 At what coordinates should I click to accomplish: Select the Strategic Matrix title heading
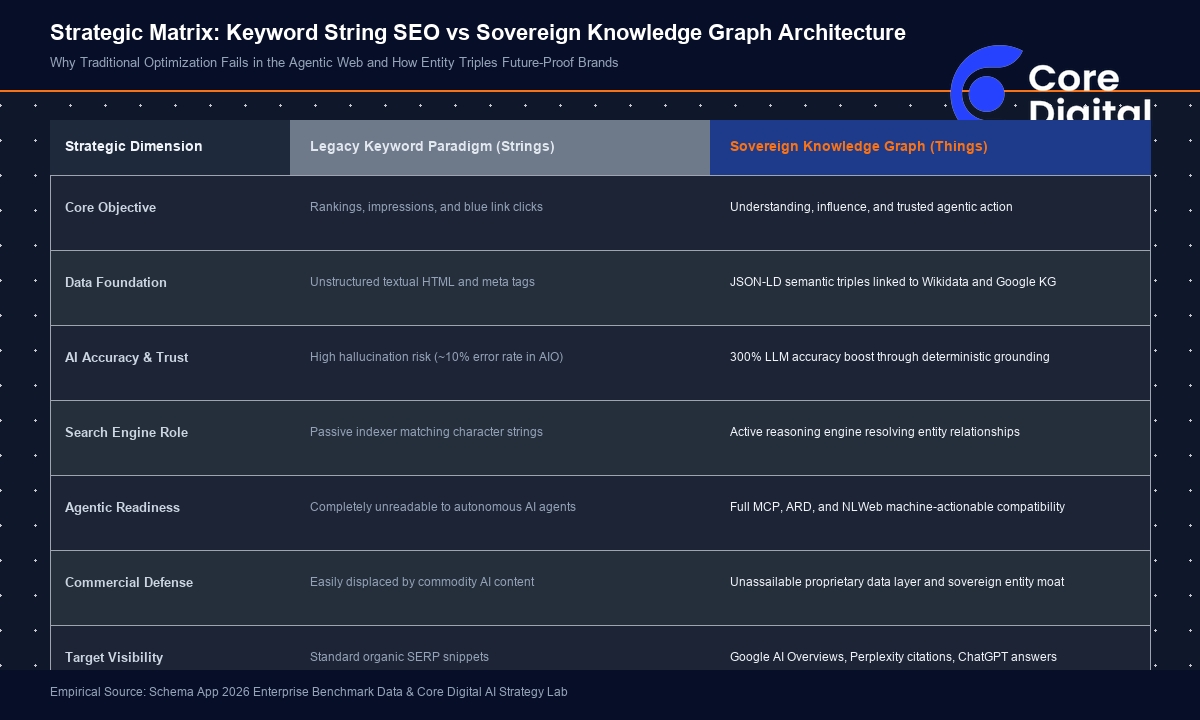(478, 33)
